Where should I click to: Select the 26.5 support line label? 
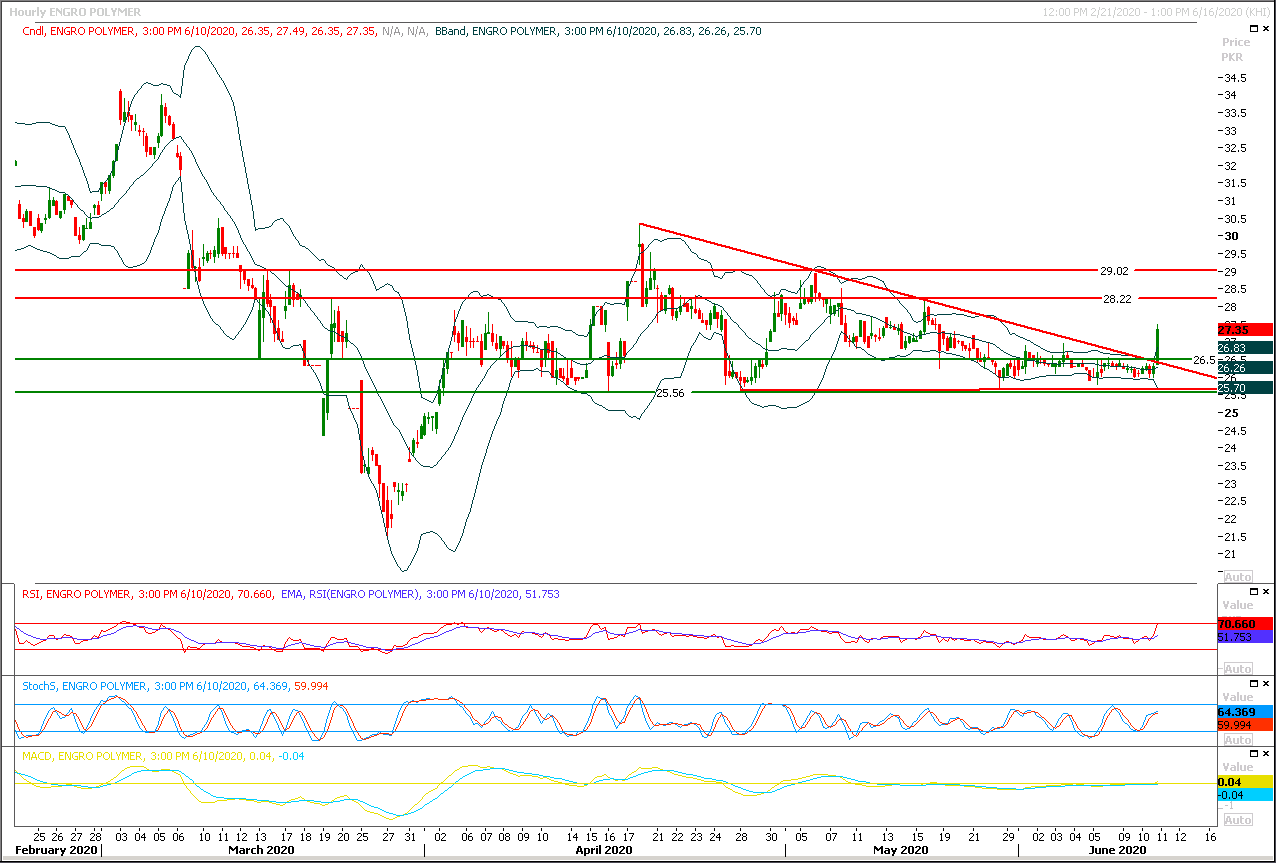tap(1204, 360)
